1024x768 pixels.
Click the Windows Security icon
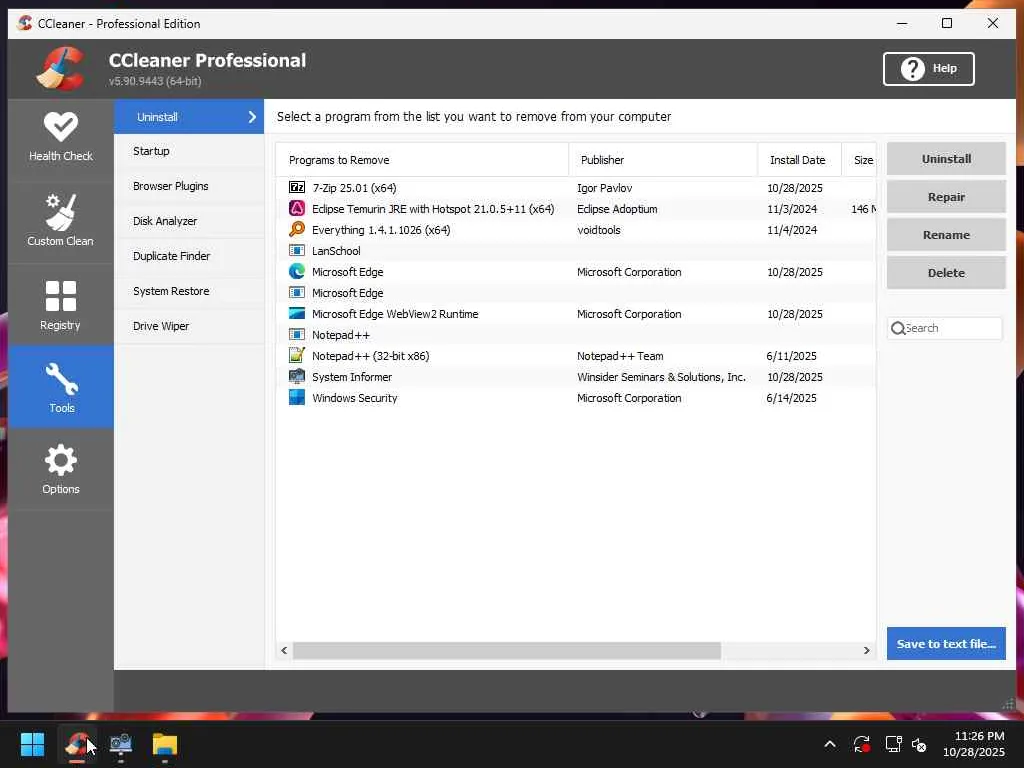pyautogui.click(x=296, y=397)
